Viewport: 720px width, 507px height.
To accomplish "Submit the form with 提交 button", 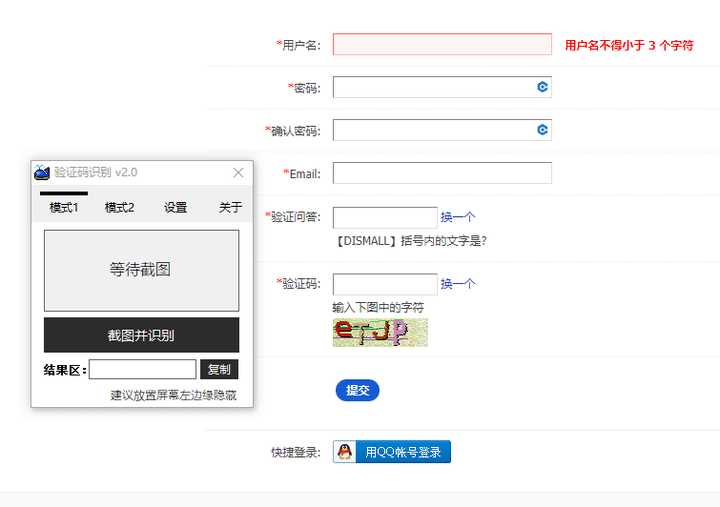I will coord(357,390).
